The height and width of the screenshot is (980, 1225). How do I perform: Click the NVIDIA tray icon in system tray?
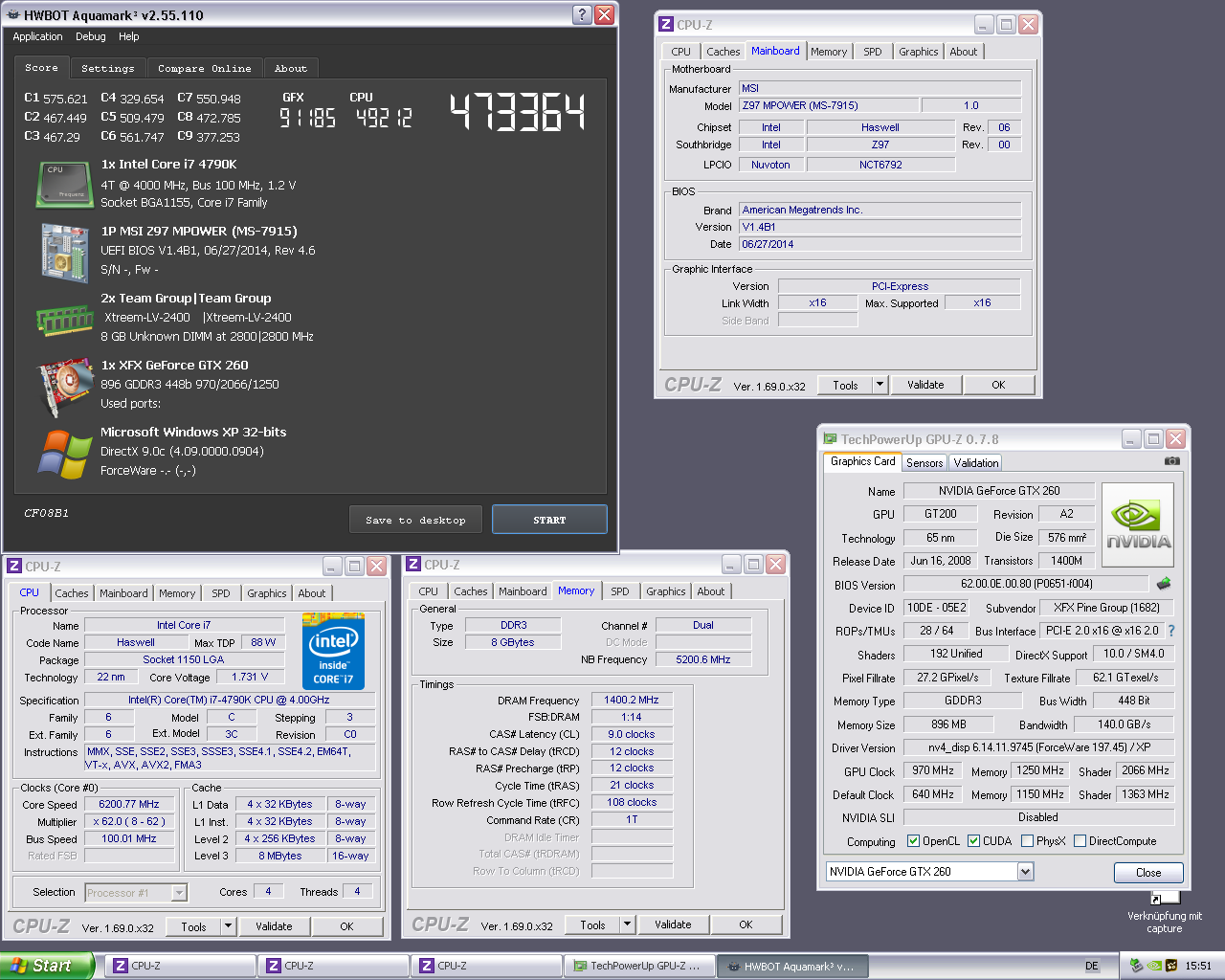tap(1153, 966)
